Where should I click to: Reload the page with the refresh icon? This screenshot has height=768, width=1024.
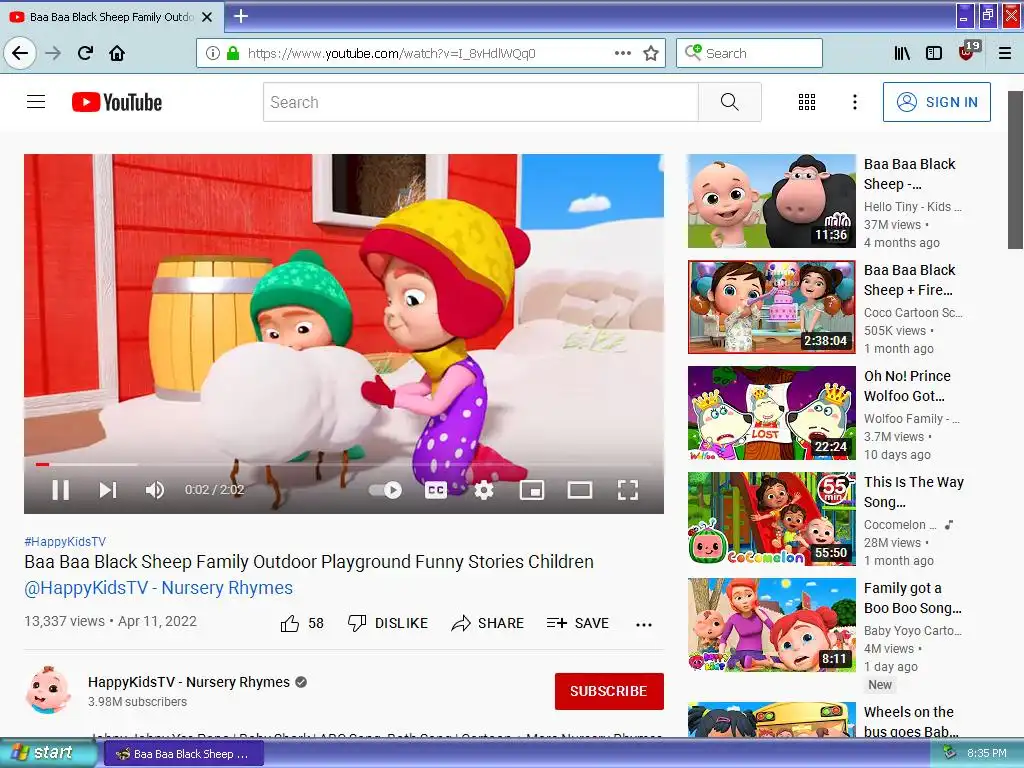click(85, 53)
